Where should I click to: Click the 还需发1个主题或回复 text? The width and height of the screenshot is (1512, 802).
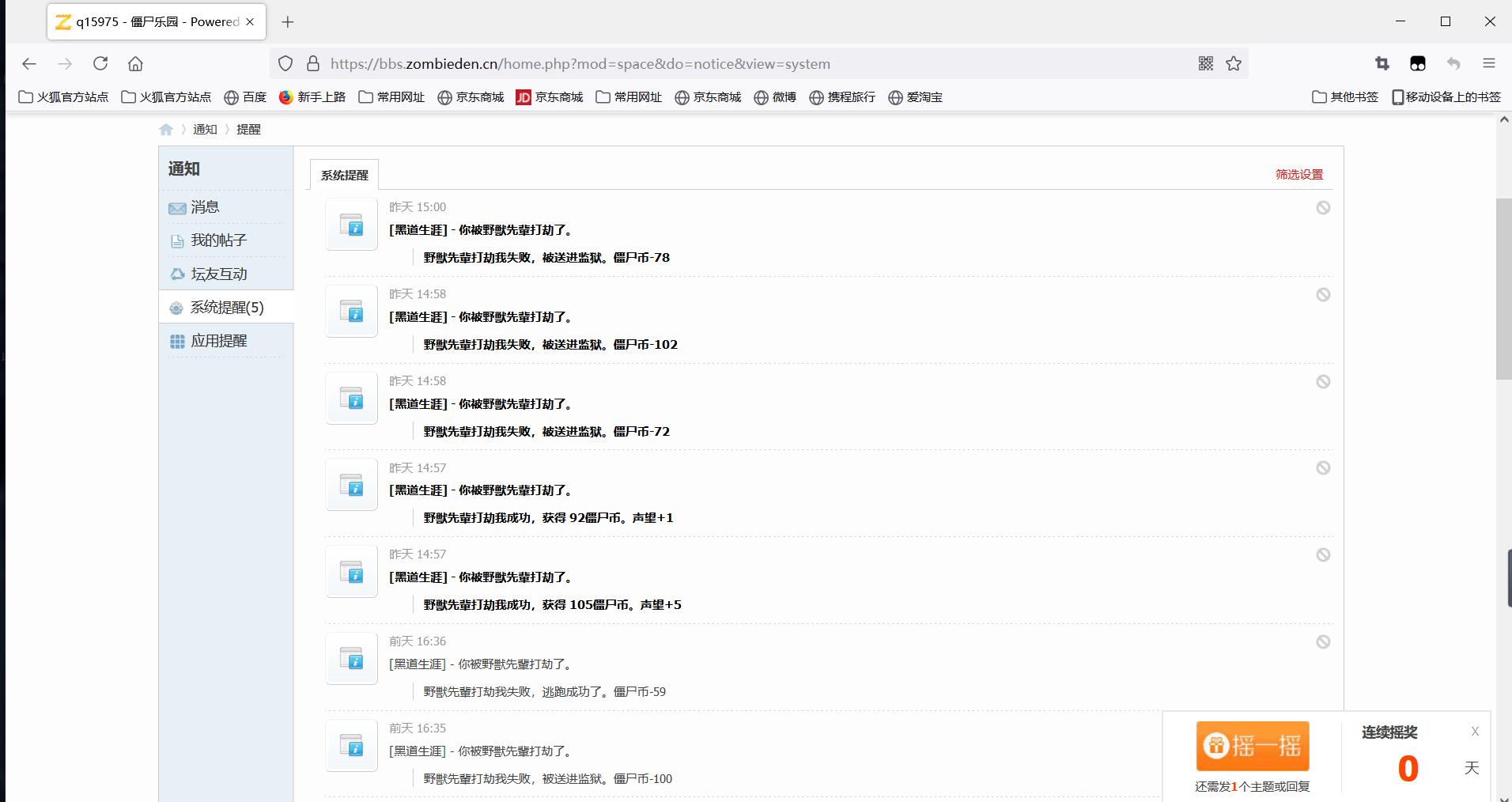[x=1253, y=787]
